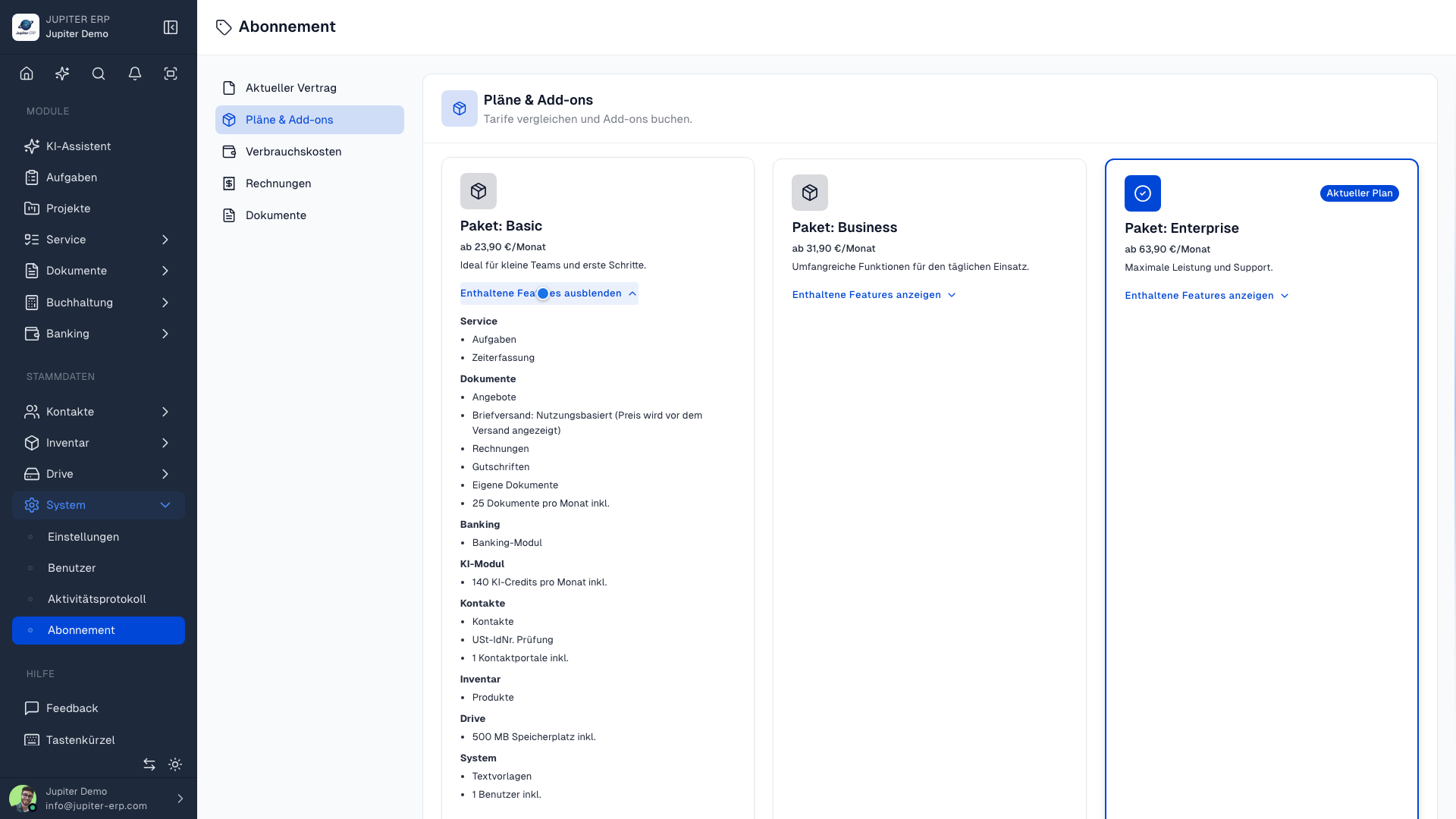This screenshot has height=819, width=1456.
Task: Expand the Dokumente sidebar menu chevron
Action: (165, 271)
